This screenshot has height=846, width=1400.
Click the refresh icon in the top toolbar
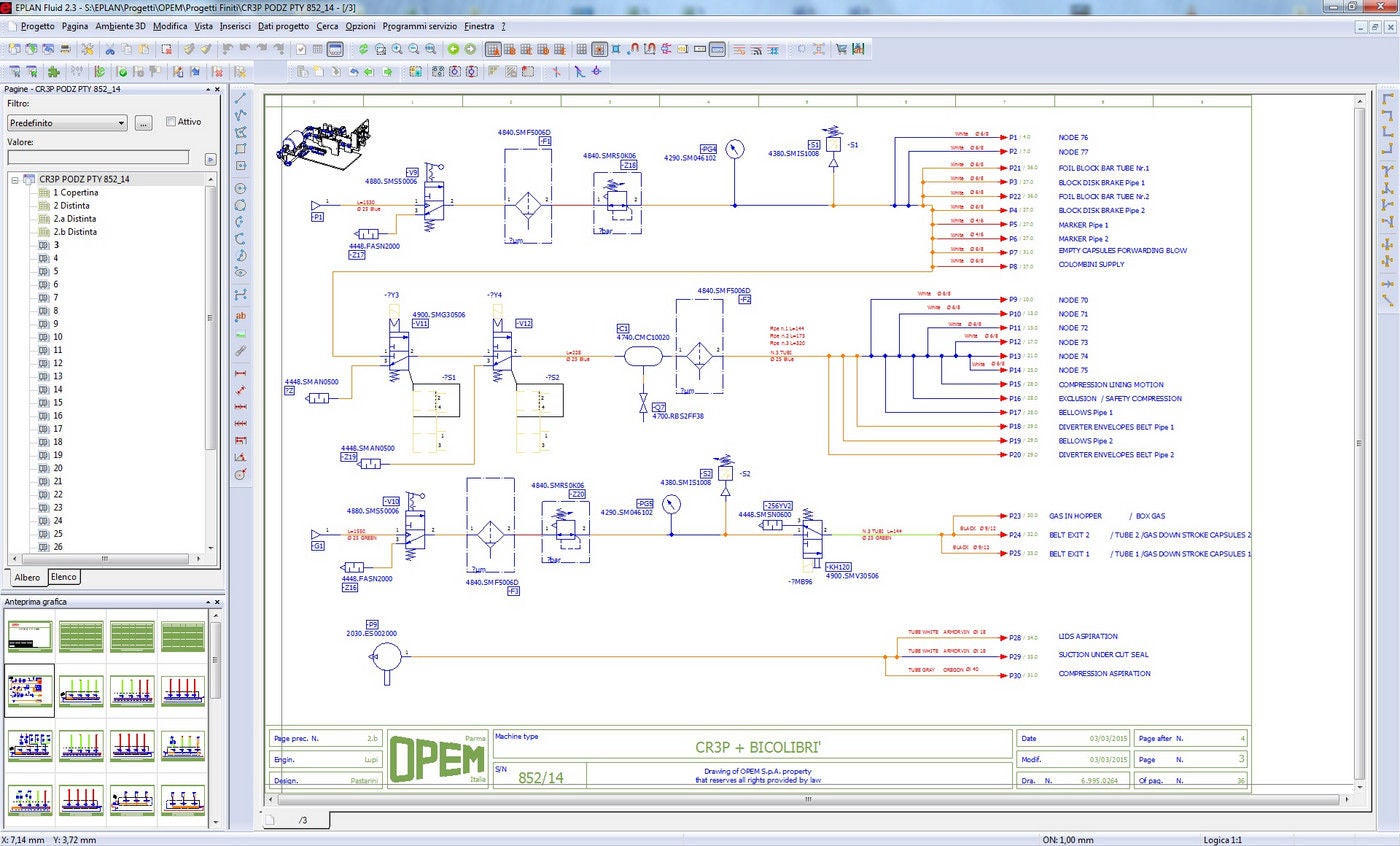tap(364, 48)
